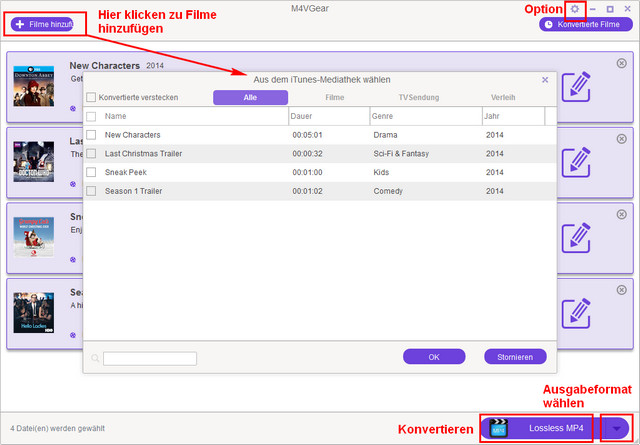Click the Doctor Who thumbnail
Screen dimensions: 640x445
[x=33, y=162]
